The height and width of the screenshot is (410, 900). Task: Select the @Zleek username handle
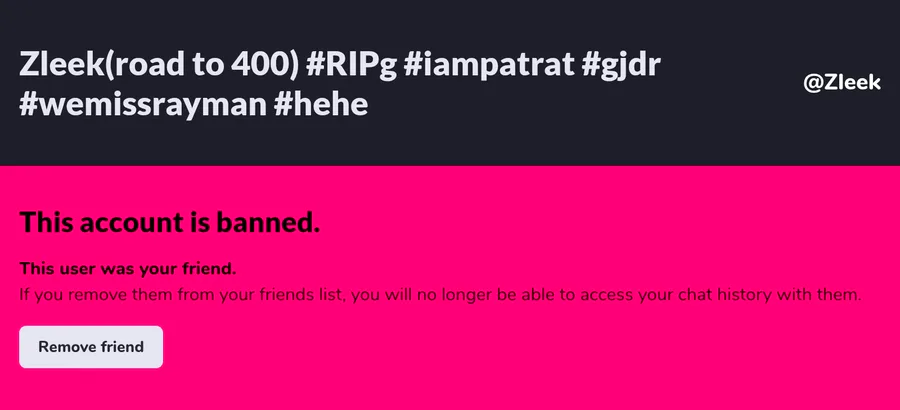pyautogui.click(x=842, y=83)
